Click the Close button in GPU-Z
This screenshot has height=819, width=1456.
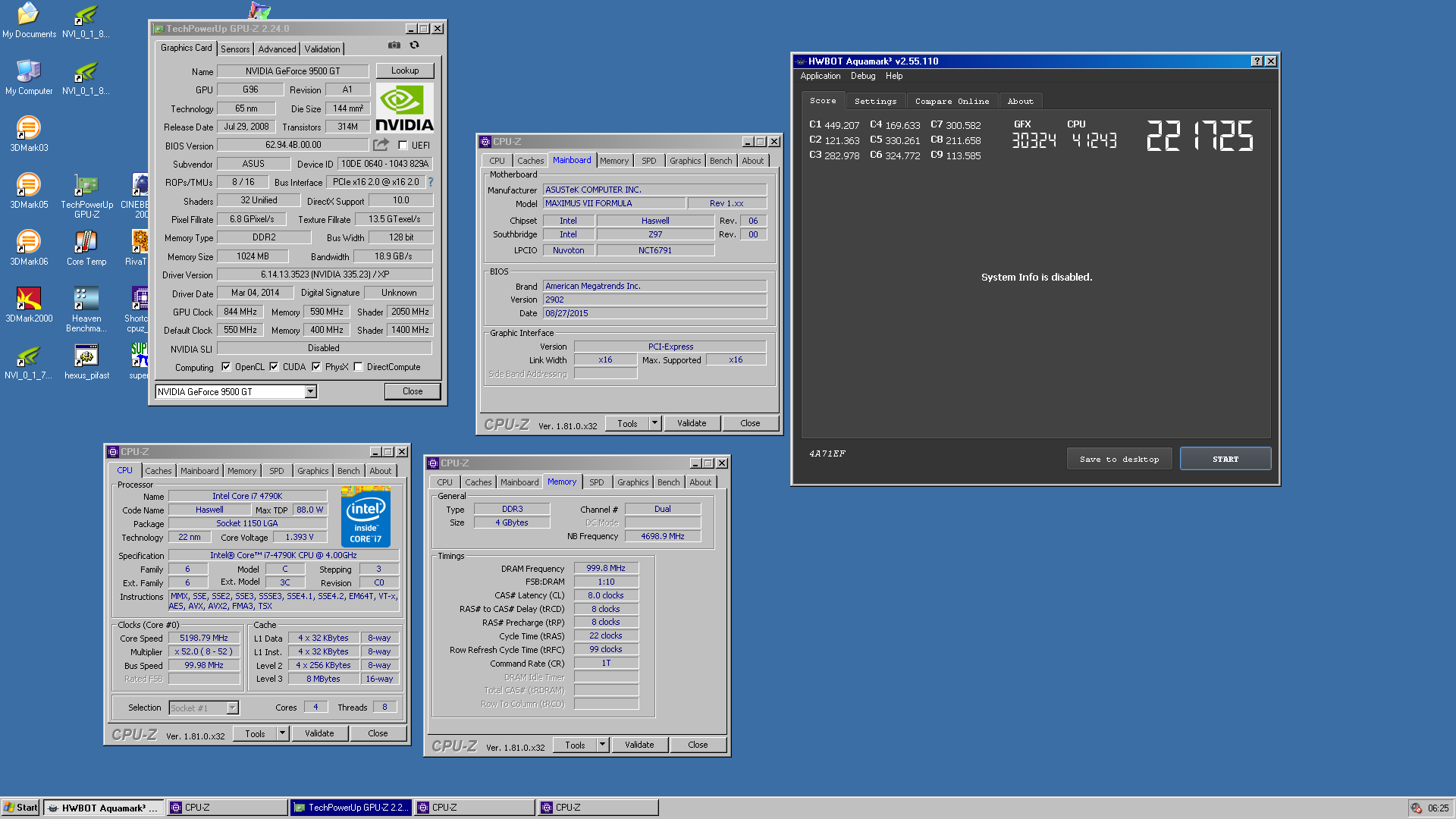coord(413,391)
